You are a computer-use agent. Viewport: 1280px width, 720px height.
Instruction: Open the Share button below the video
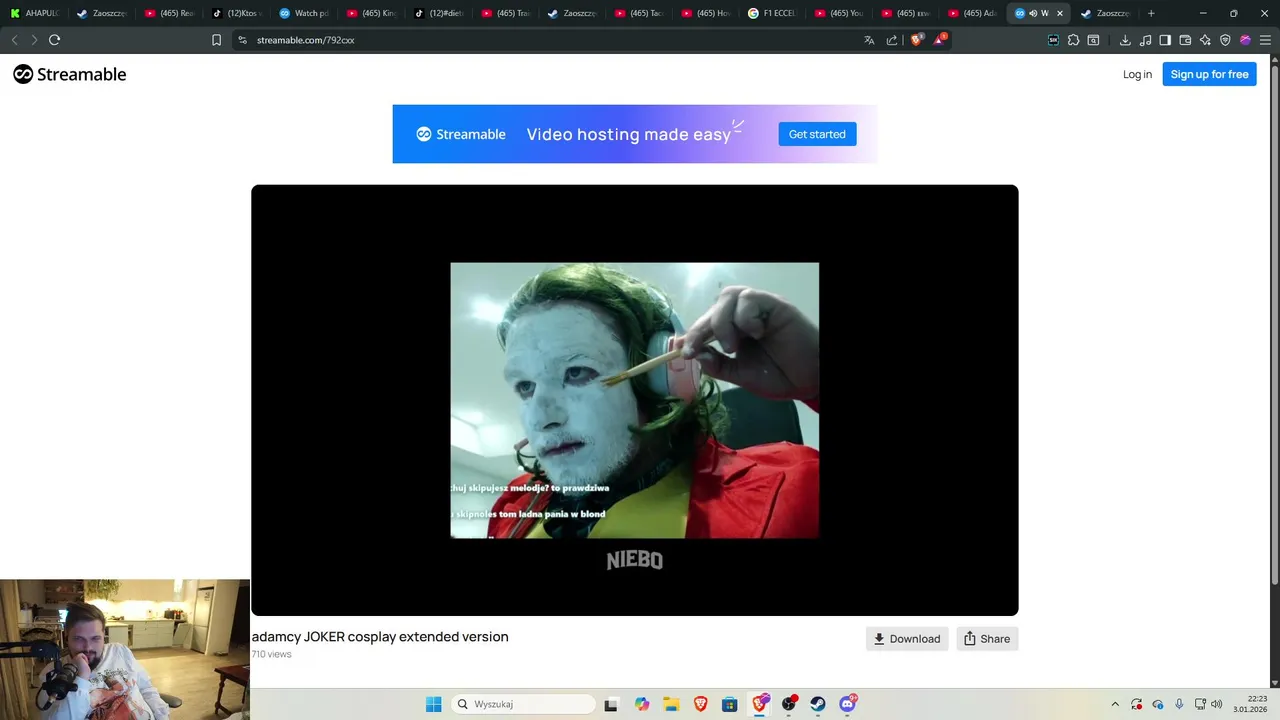[987, 639]
